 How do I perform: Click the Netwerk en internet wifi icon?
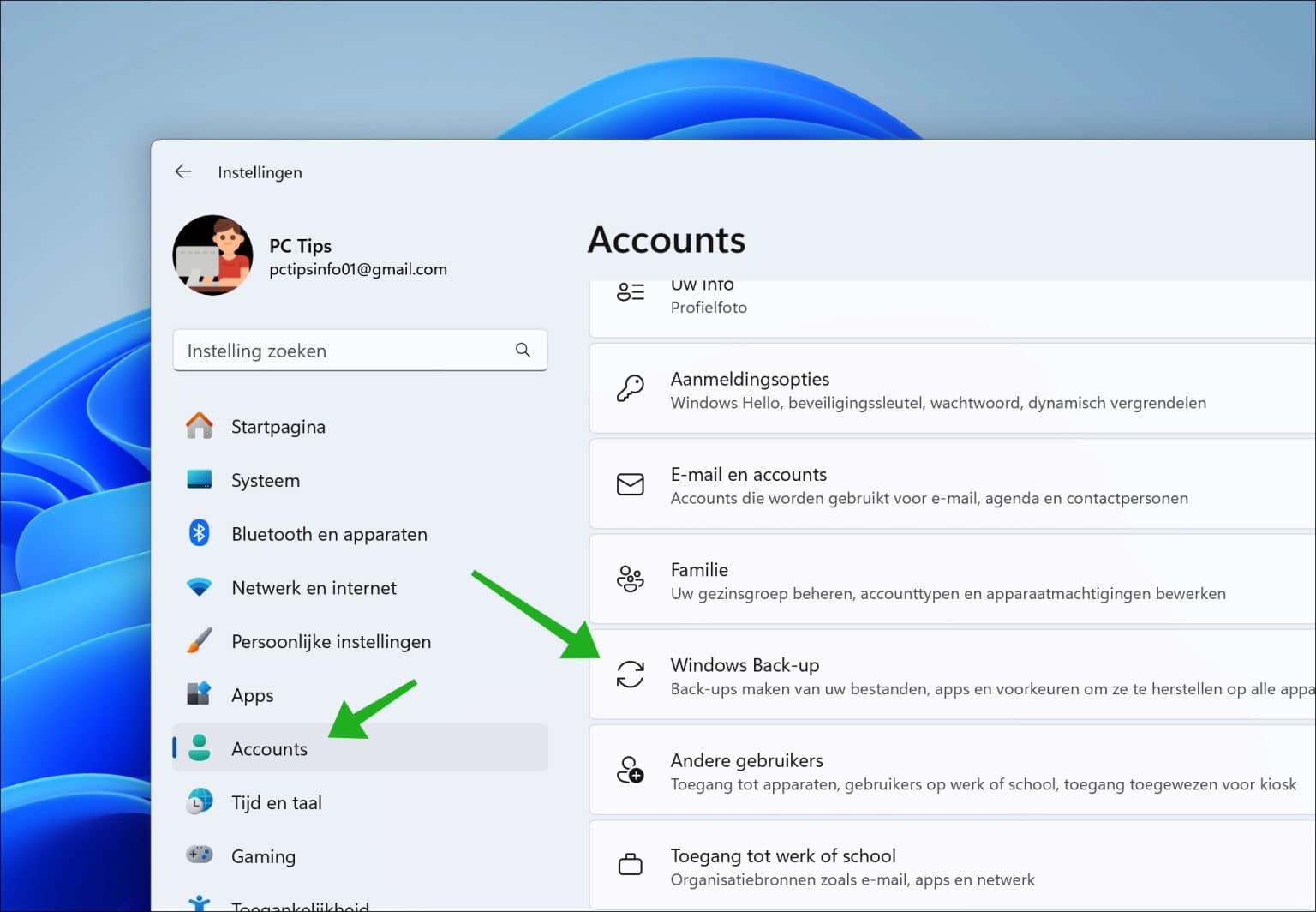click(x=200, y=588)
